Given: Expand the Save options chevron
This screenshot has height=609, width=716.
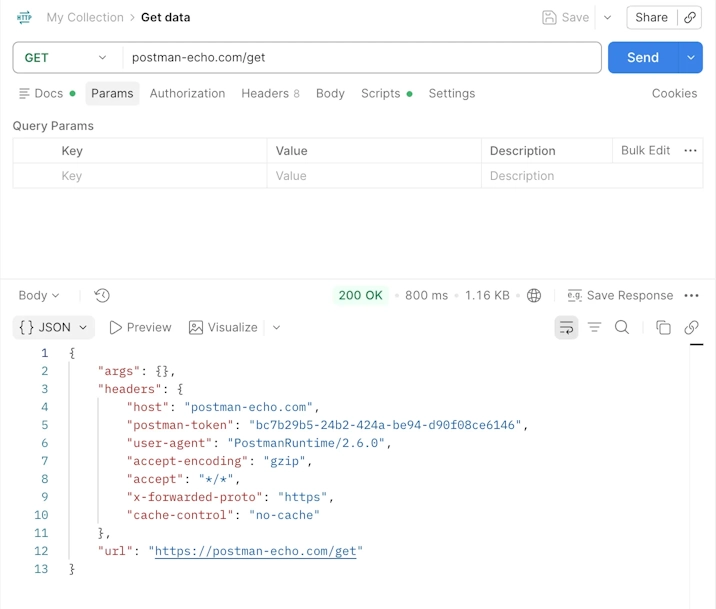Looking at the screenshot, I should (x=607, y=17).
